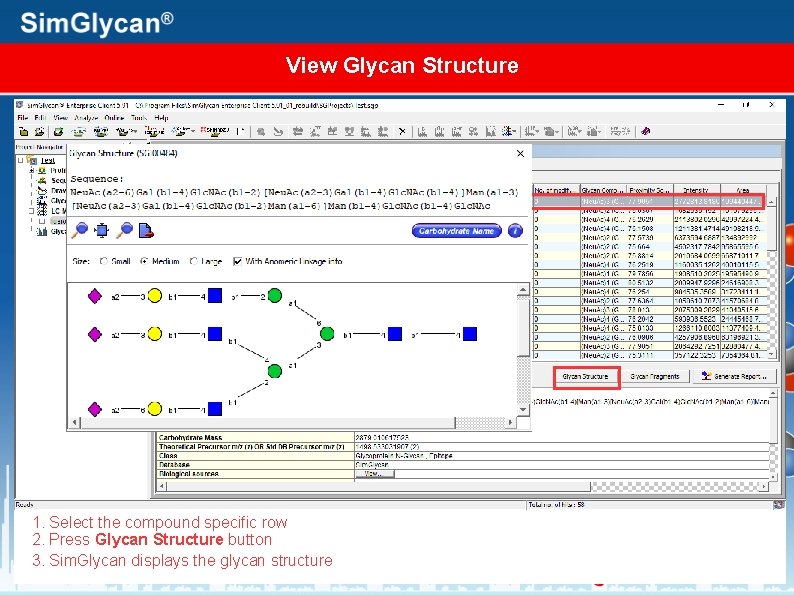This screenshot has width=794, height=595.
Task: Click the blue round info icon
Action: pyautogui.click(x=515, y=231)
